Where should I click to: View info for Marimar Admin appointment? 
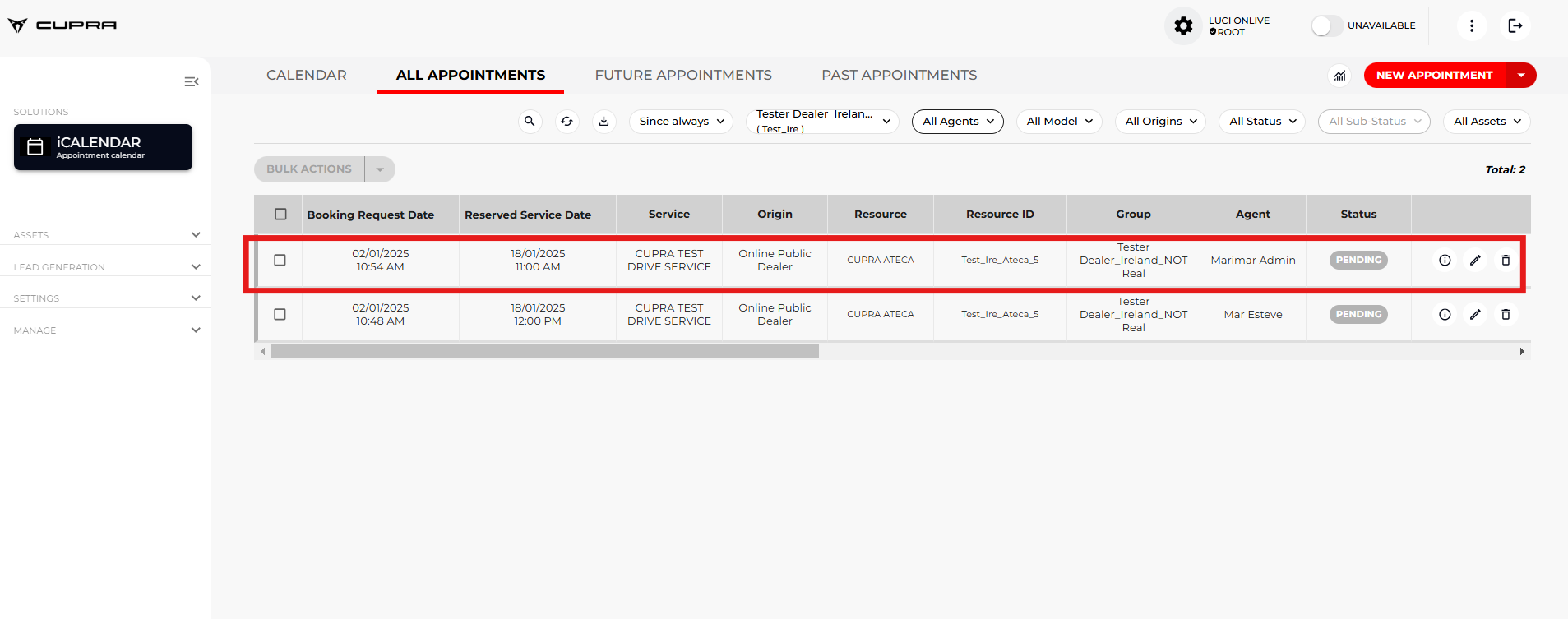1445,261
